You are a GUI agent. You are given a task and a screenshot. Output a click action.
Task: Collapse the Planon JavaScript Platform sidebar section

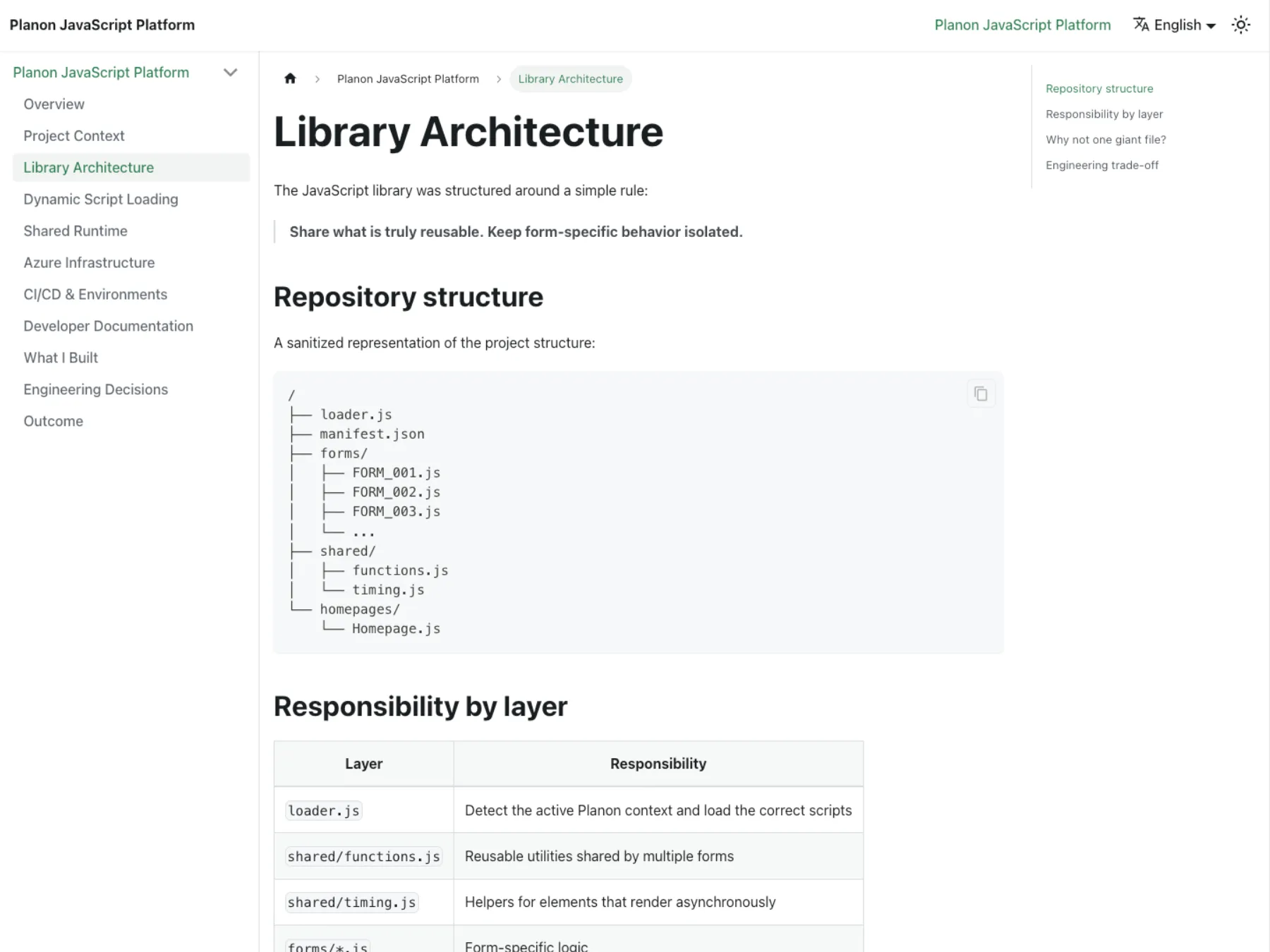click(x=230, y=72)
